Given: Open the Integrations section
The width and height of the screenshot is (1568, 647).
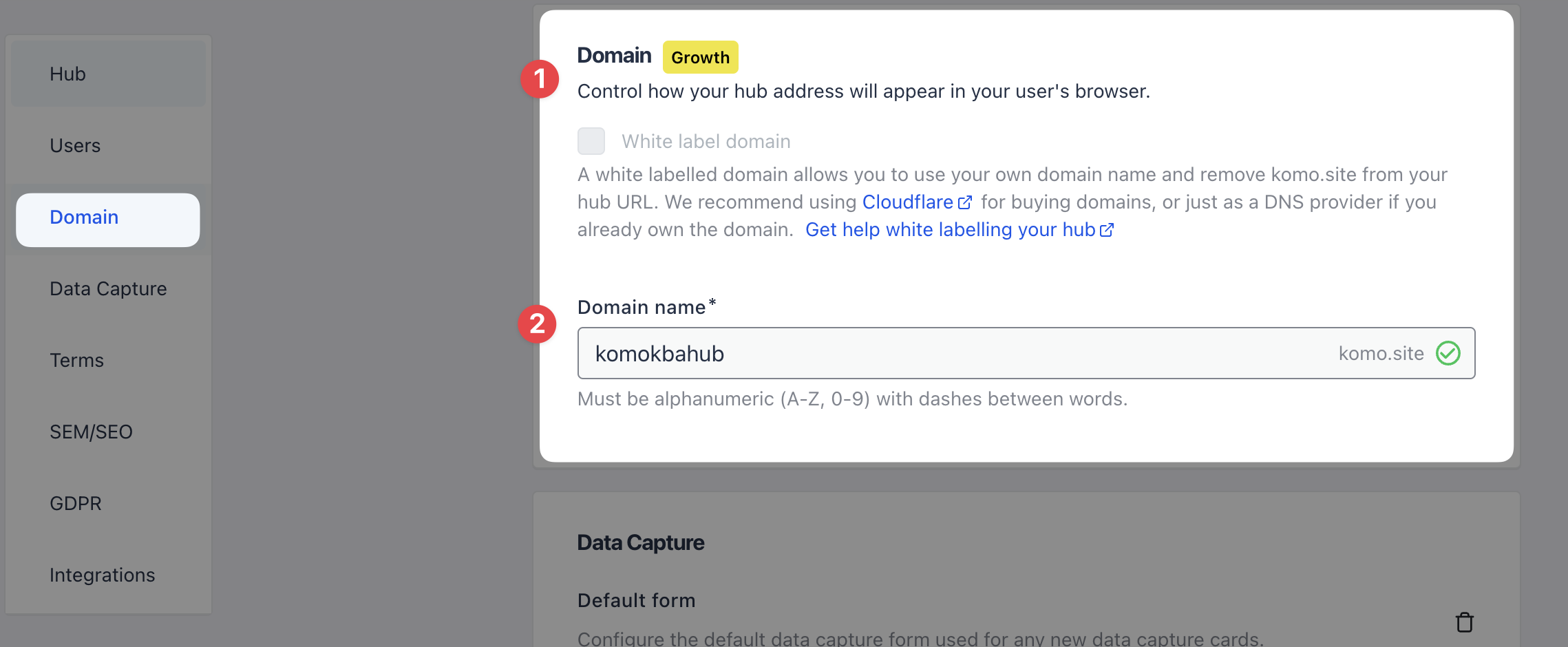Looking at the screenshot, I should tap(103, 575).
